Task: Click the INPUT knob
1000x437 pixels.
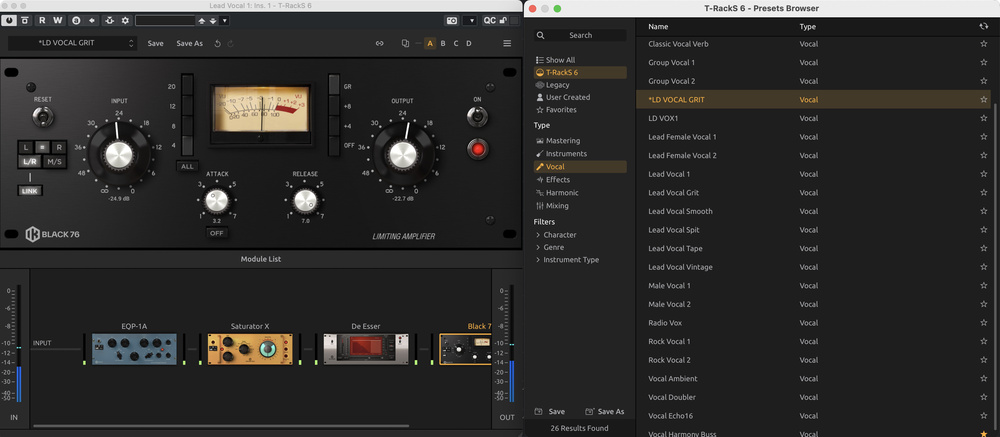Action: tap(119, 155)
